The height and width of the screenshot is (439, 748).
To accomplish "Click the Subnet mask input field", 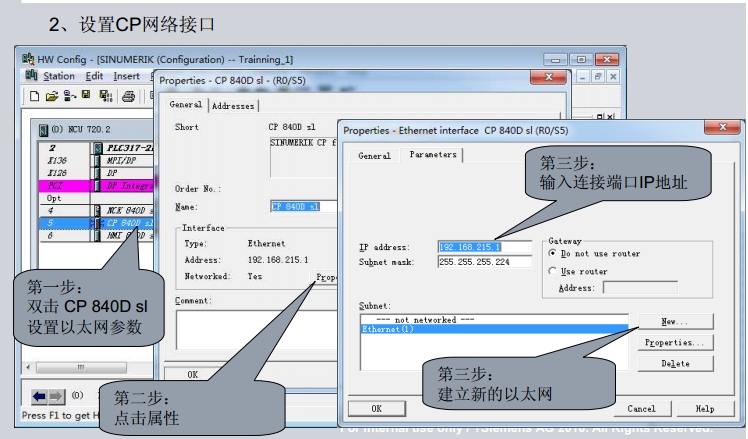I will point(484,261).
